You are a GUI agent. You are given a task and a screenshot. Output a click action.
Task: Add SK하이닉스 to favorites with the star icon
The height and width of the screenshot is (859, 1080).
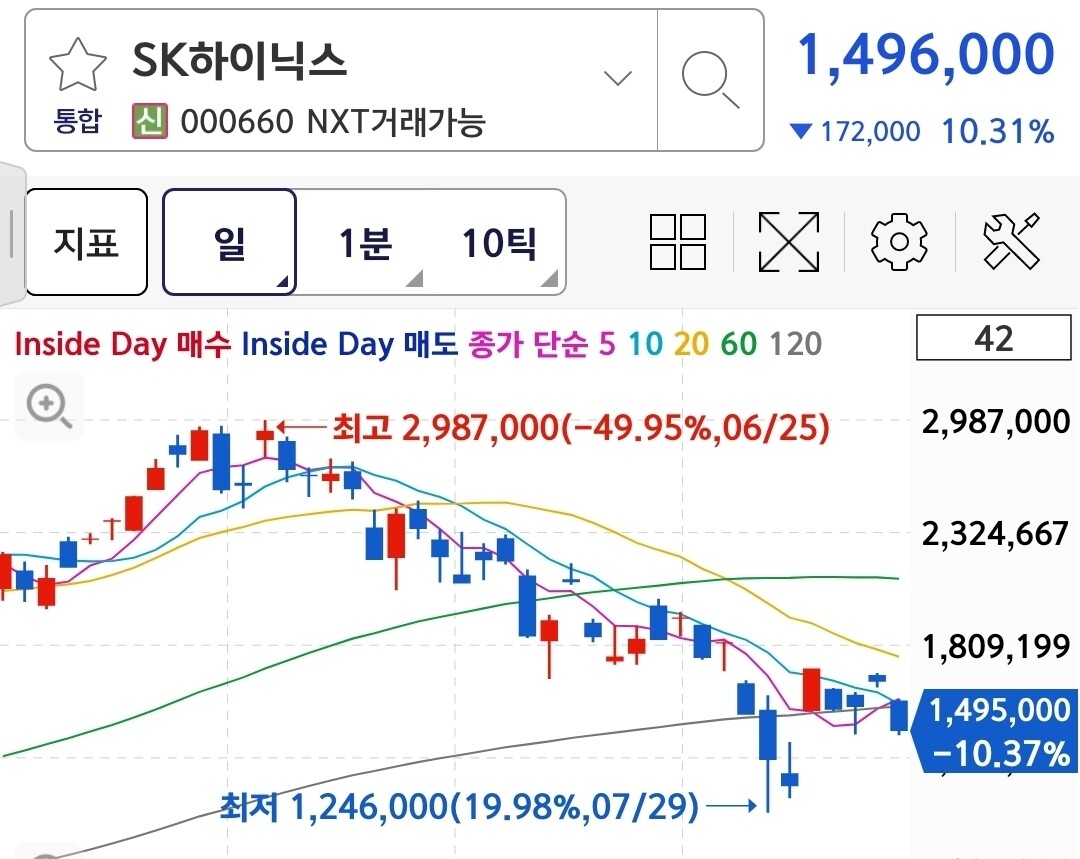click(x=78, y=65)
